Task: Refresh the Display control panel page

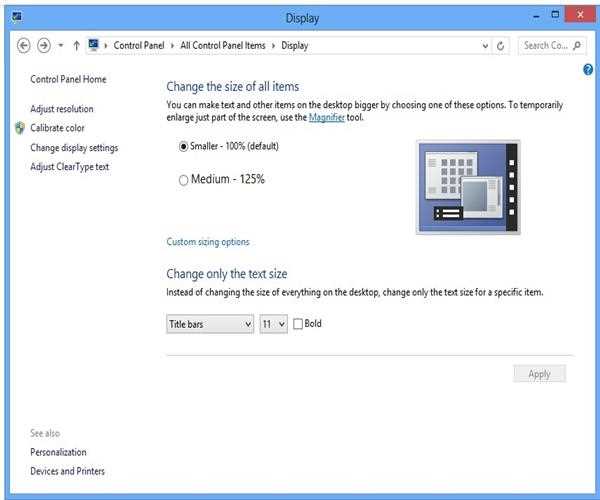Action: [x=501, y=45]
